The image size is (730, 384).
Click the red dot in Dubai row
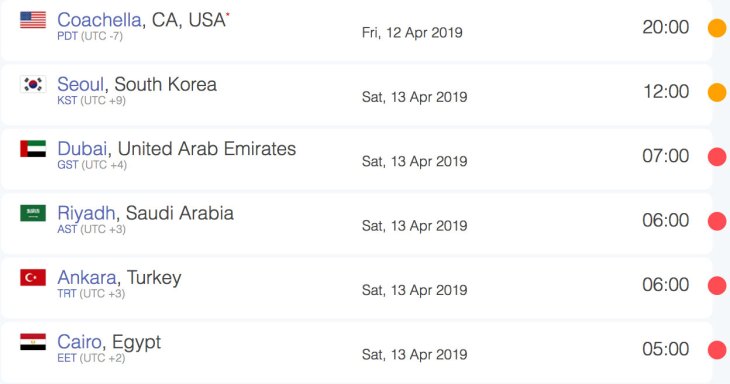(x=717, y=156)
